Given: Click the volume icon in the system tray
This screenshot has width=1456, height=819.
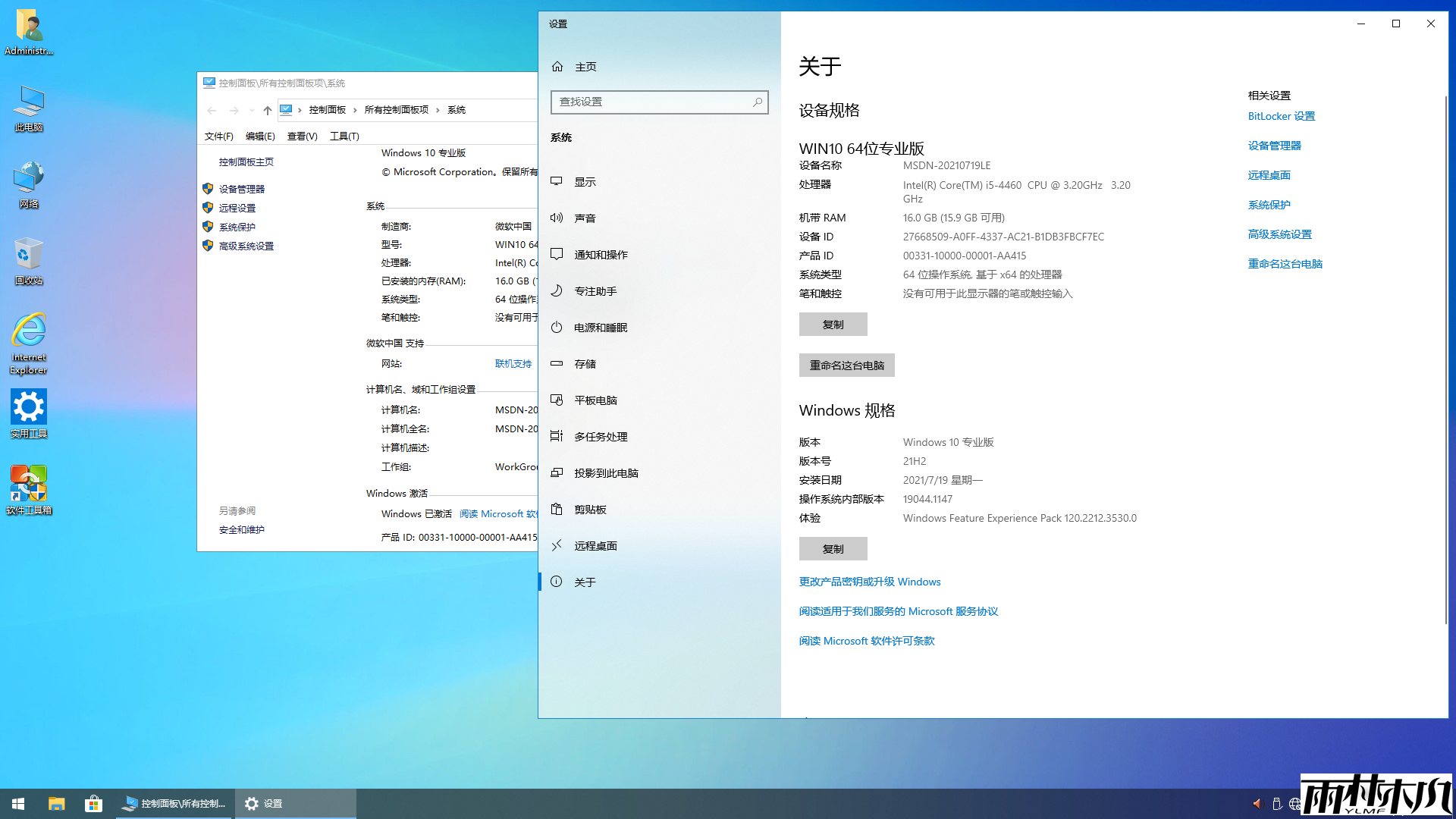Looking at the screenshot, I should [1257, 804].
